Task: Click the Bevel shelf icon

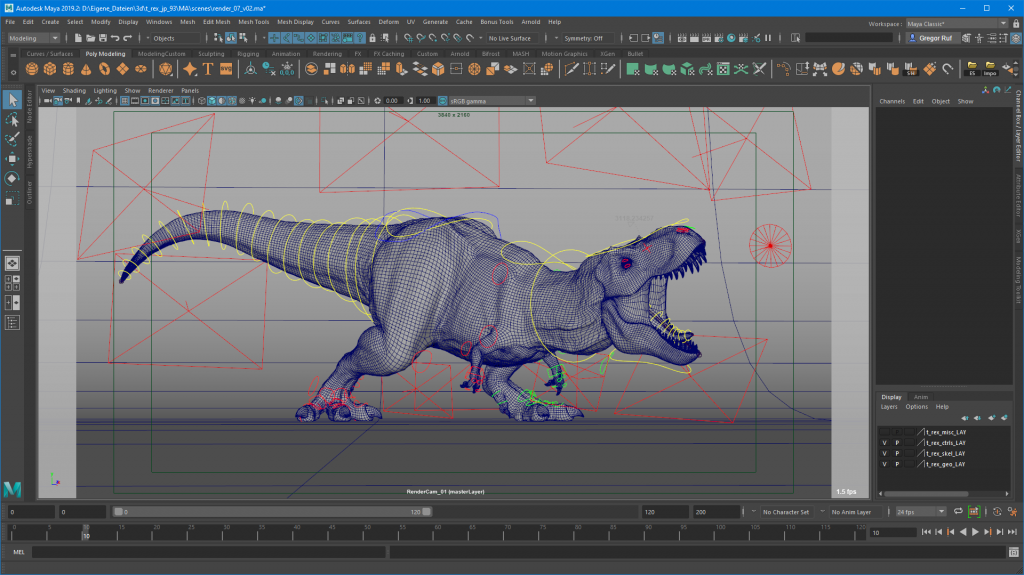Action: pyautogui.click(x=438, y=69)
